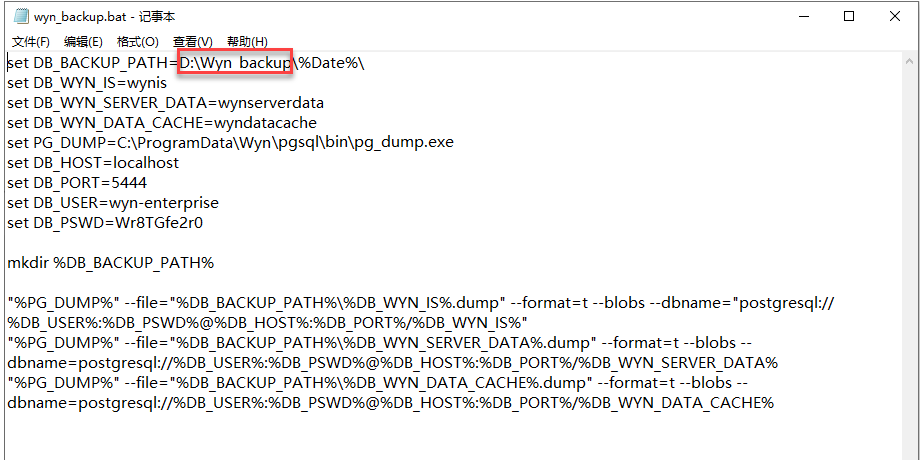This screenshot has width=922, height=460.
Task: Open the 编辑(E) menu
Action: 83,42
